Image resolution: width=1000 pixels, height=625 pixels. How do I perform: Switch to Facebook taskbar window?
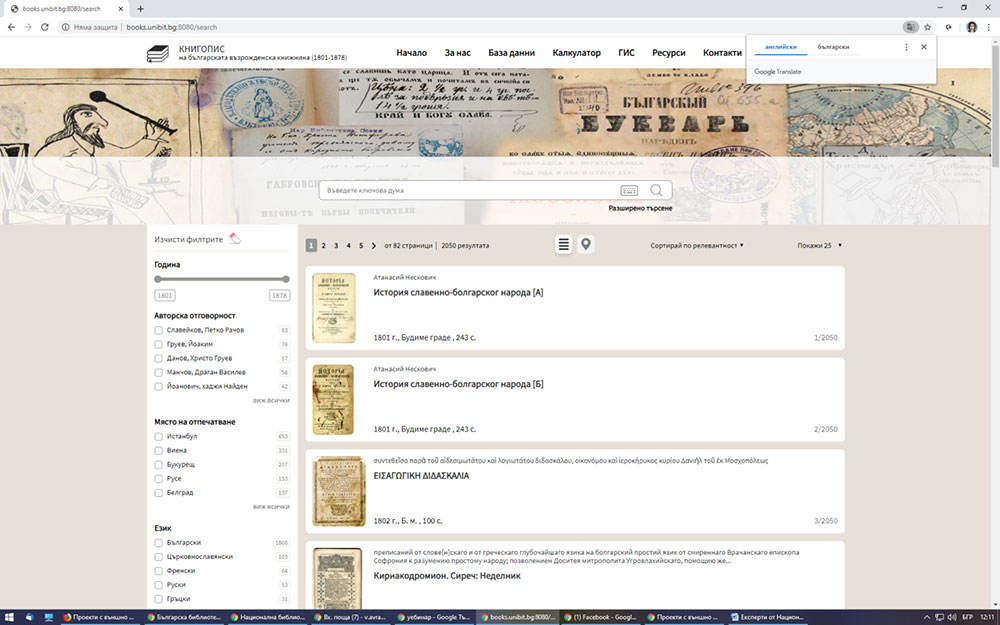[x=599, y=617]
